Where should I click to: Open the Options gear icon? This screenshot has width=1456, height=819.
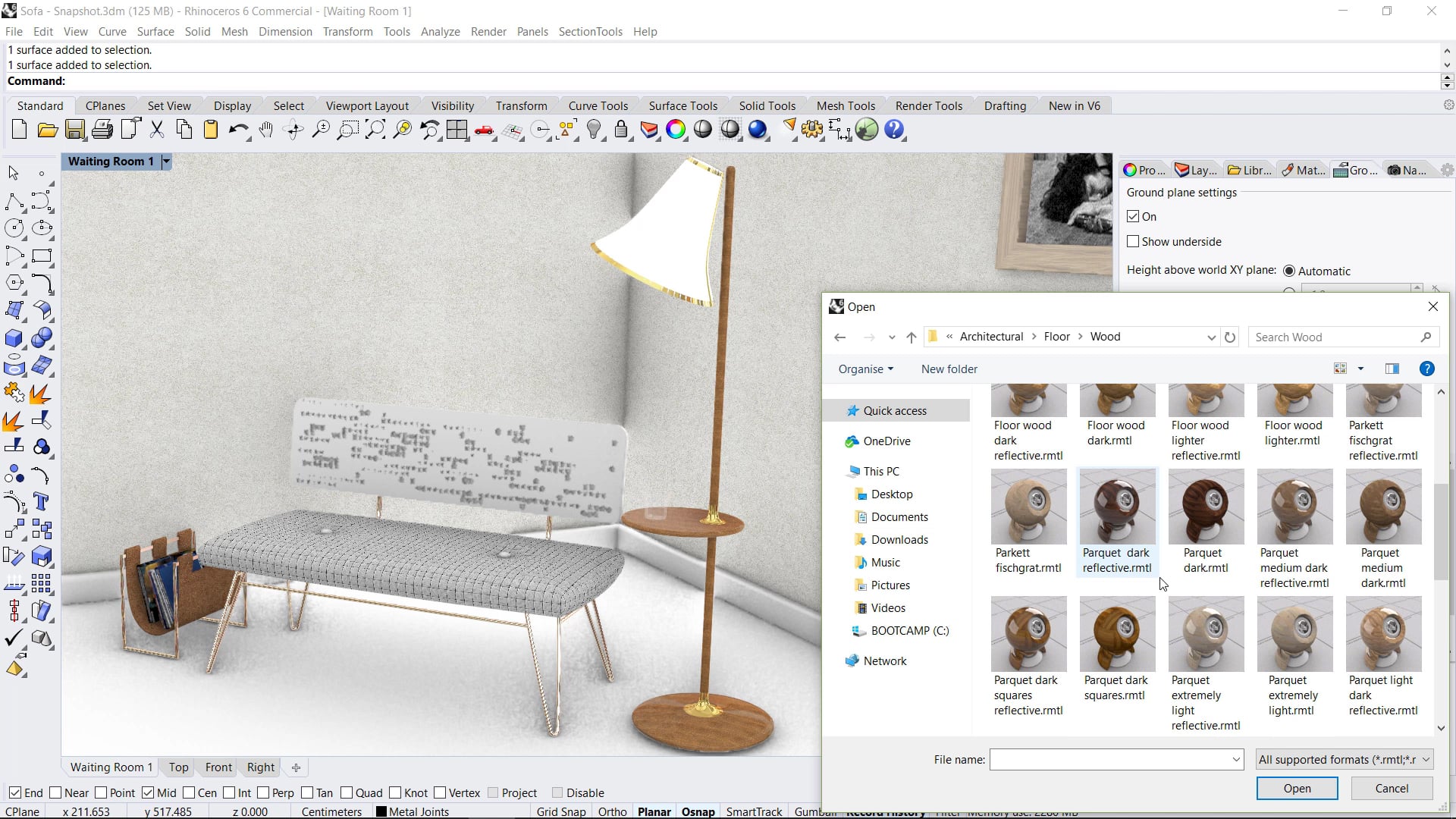pyautogui.click(x=811, y=130)
